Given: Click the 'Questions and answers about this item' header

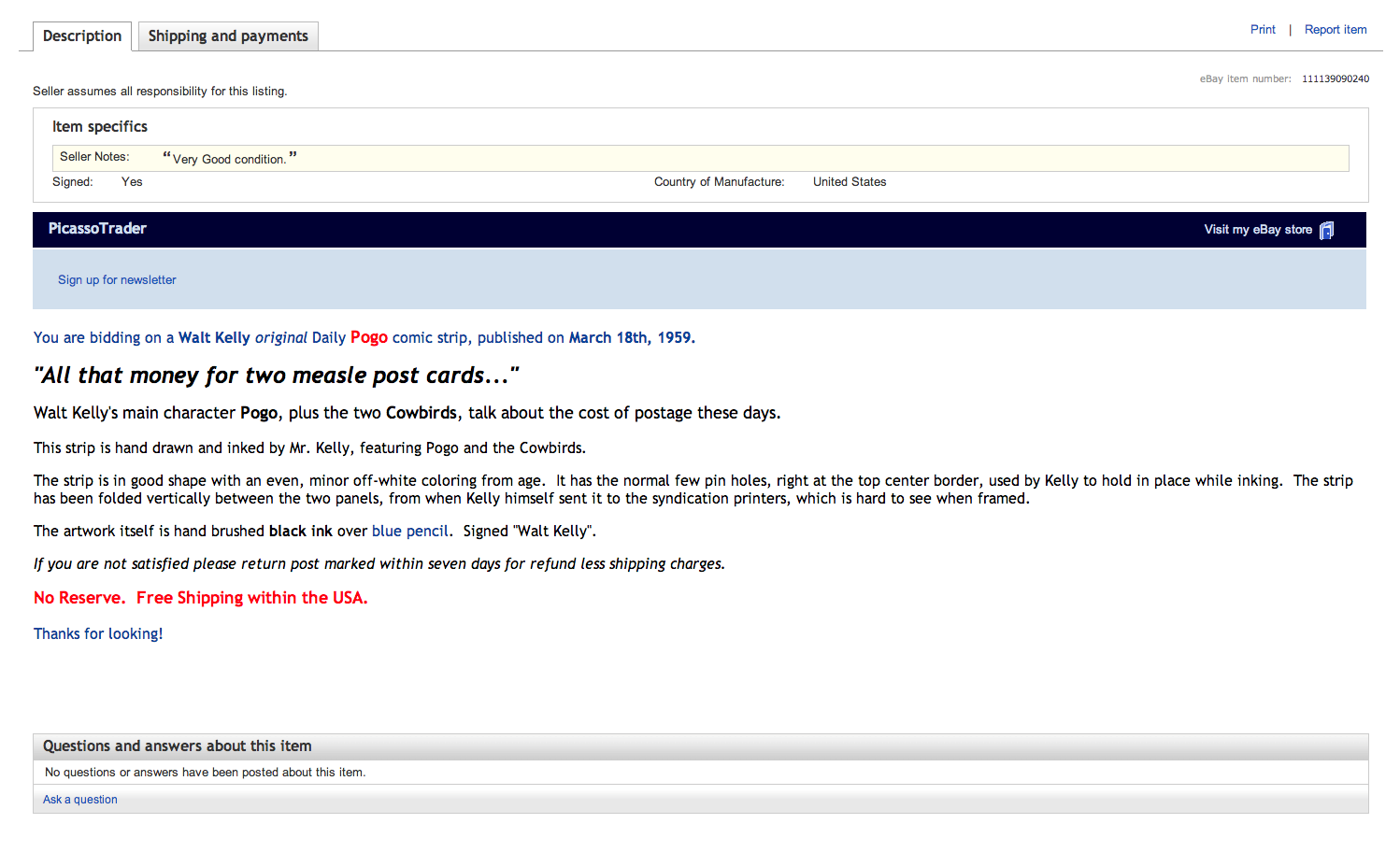Looking at the screenshot, I should coord(178,746).
